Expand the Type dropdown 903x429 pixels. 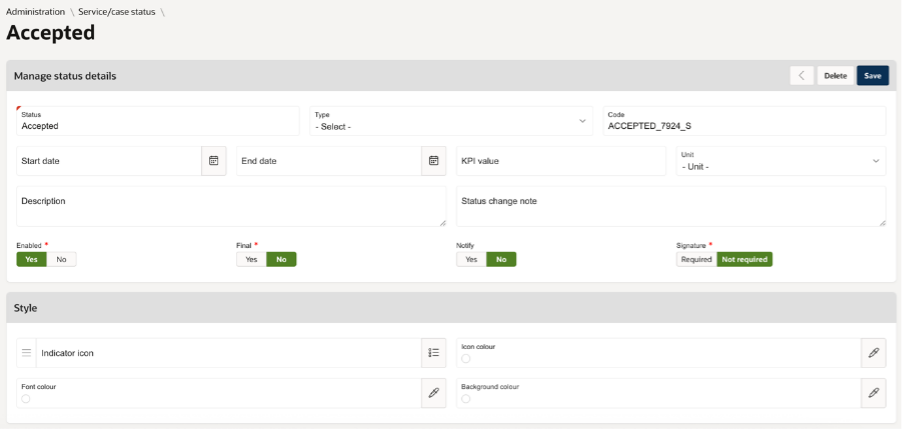coord(450,122)
